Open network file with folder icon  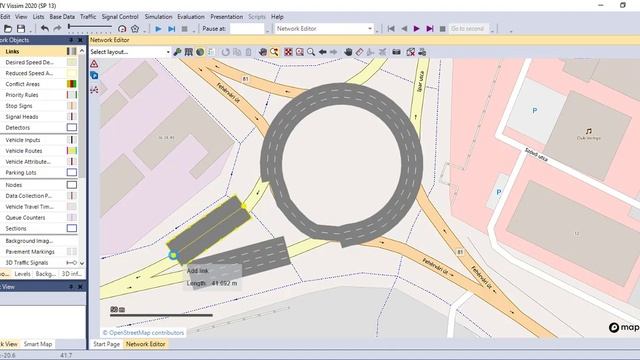click(8, 29)
